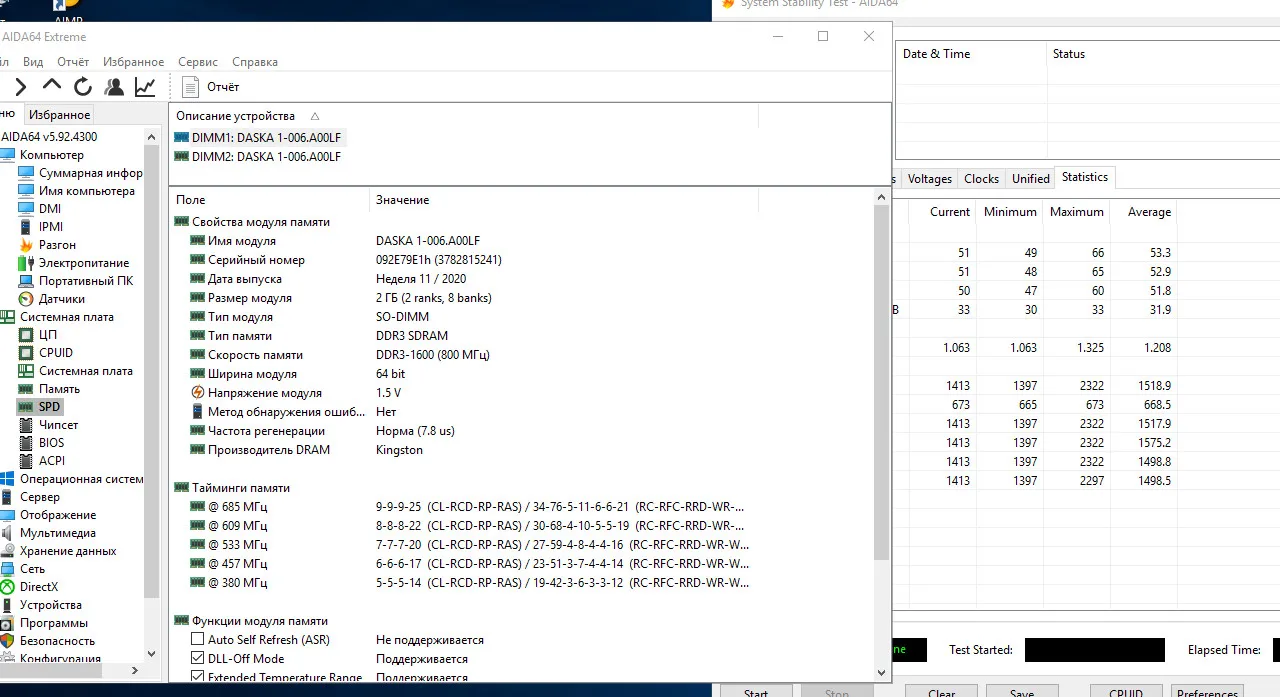Click the CPUID button in Stability Test
Screen dimensions: 1280x697
(1126, 691)
